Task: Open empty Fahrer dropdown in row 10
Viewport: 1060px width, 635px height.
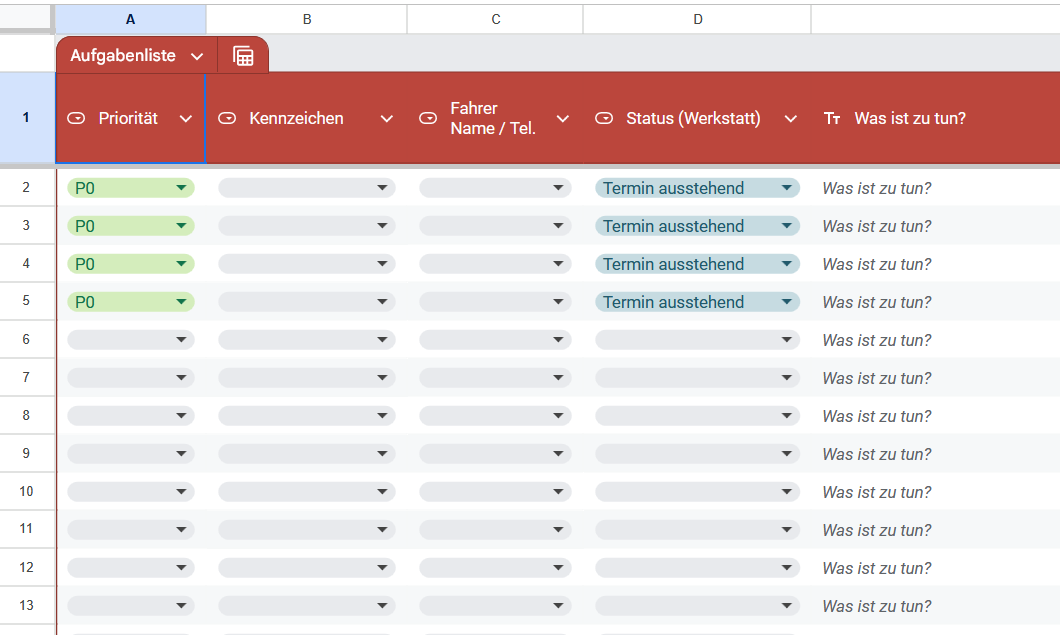Action: click(495, 492)
